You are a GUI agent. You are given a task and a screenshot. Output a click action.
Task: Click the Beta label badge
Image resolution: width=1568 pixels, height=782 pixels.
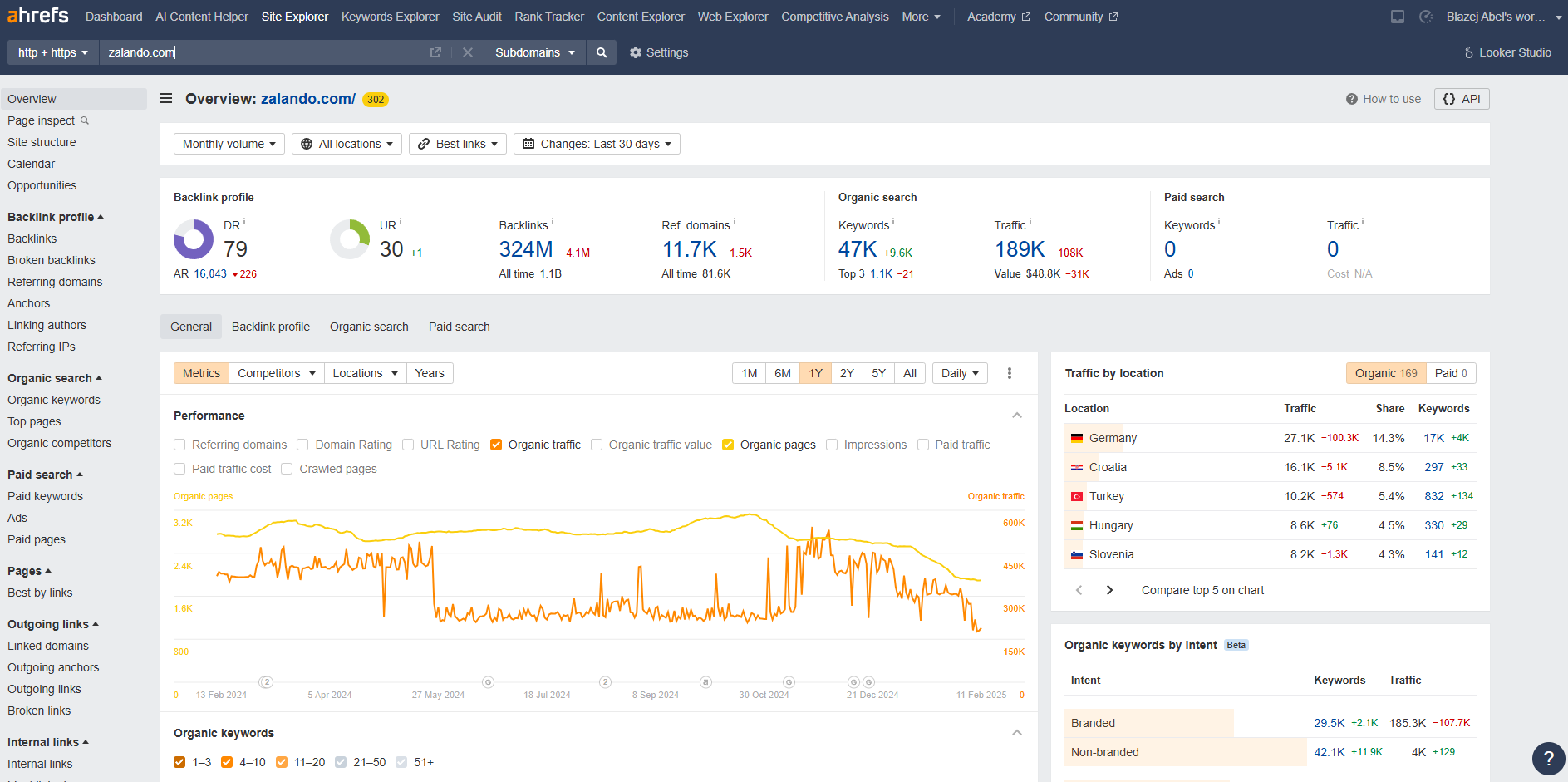pos(1236,645)
